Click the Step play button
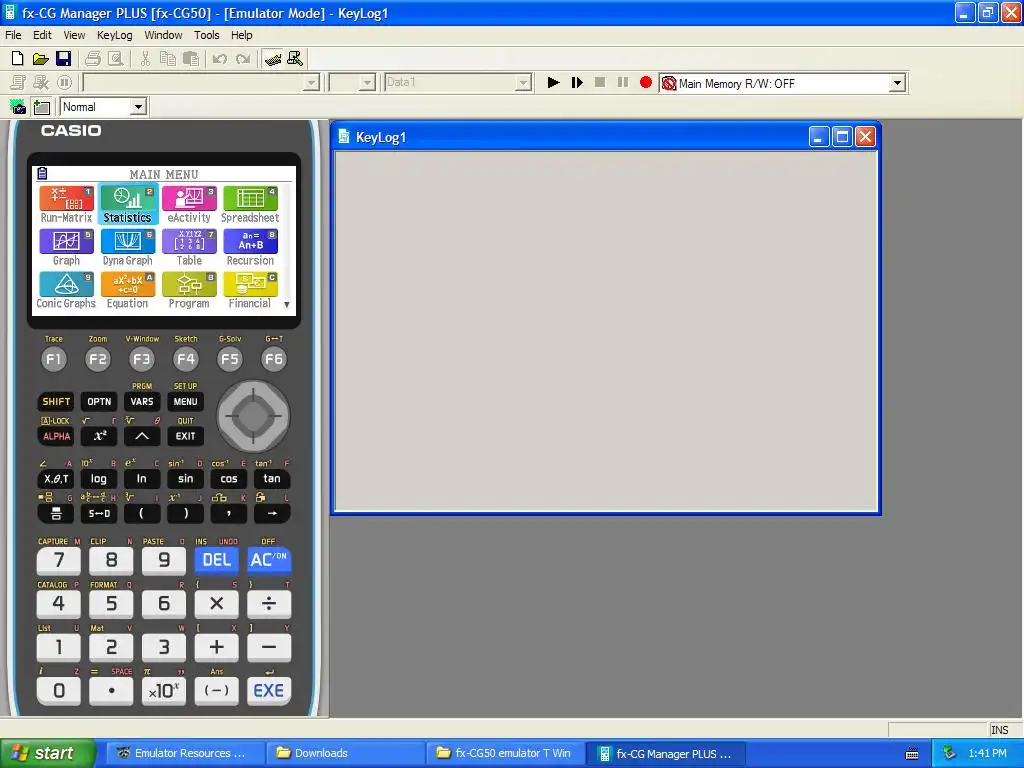Image resolution: width=1024 pixels, height=768 pixels. [x=577, y=82]
